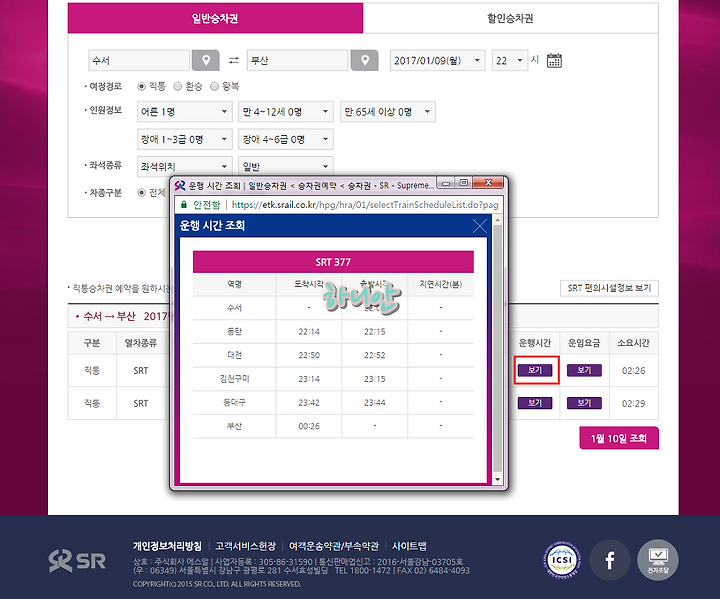The image size is (720, 599).
Task: Click the ICSI certification badge
Action: point(562,560)
